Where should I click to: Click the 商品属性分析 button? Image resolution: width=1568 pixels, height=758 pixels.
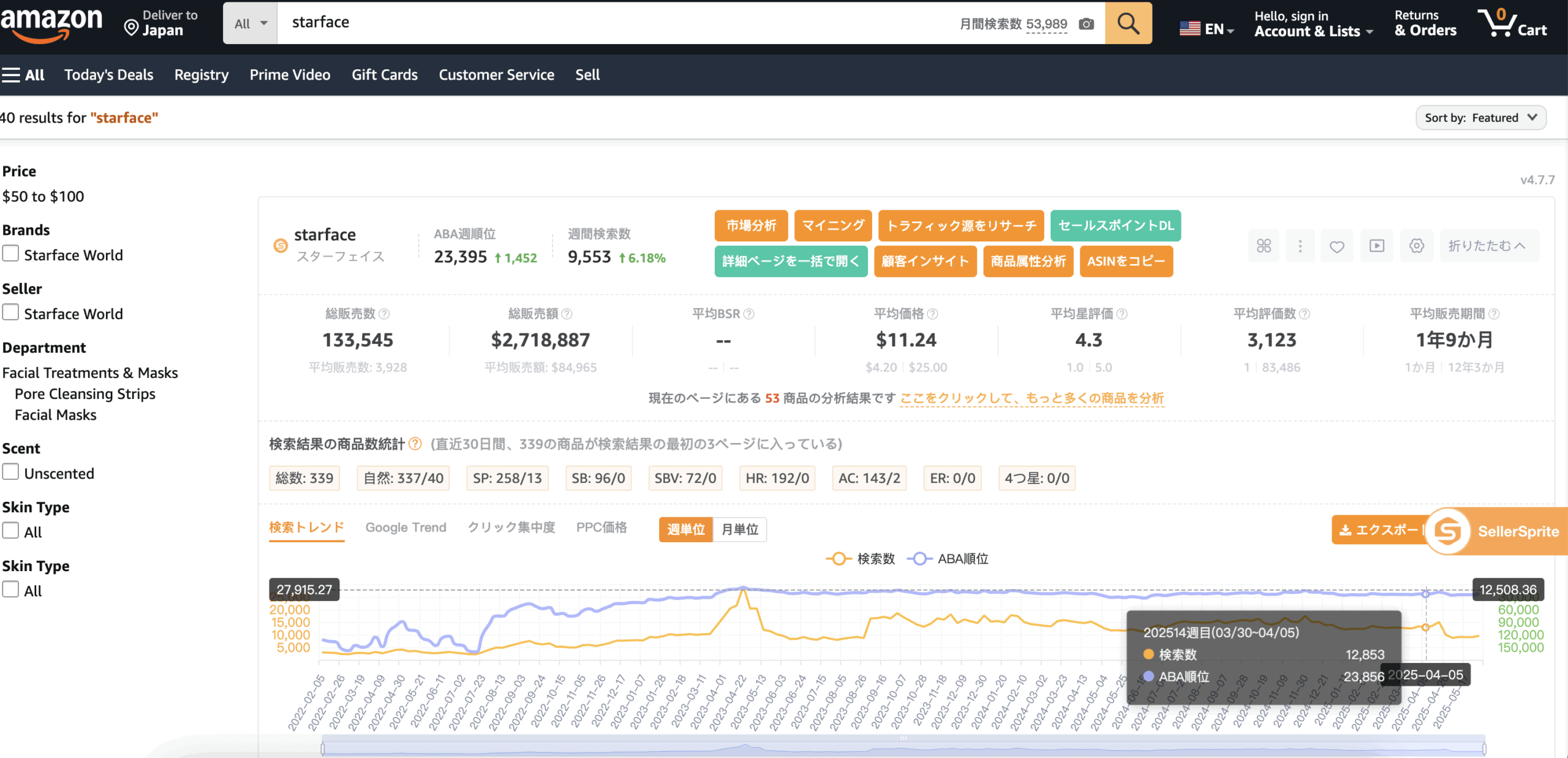coord(1028,262)
